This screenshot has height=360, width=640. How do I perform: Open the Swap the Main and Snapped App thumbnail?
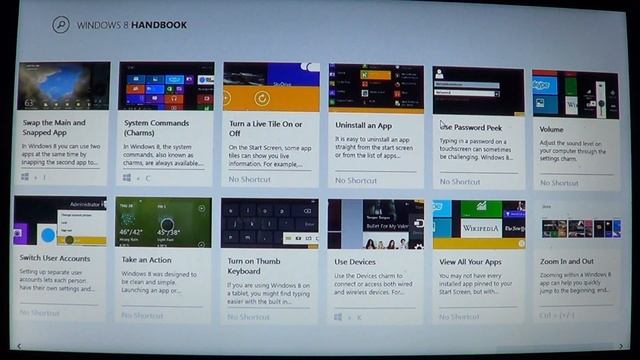[x=64, y=86]
